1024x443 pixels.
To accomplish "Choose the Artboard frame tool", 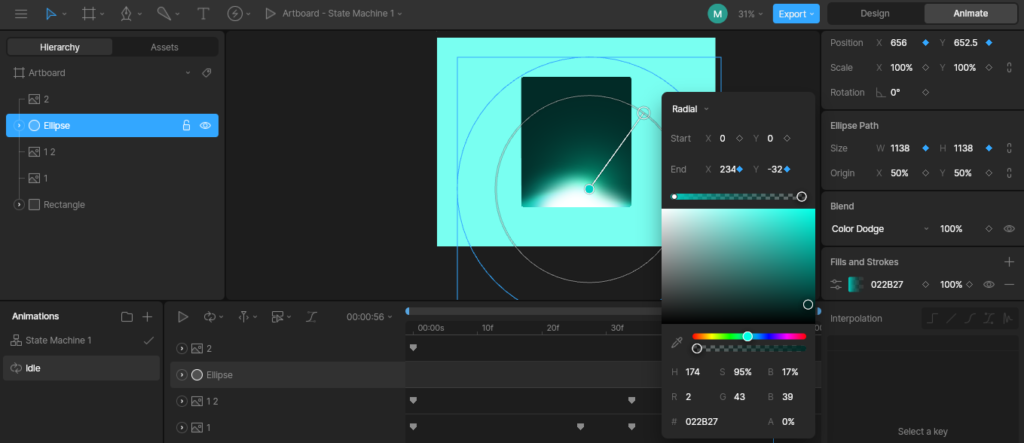I will (x=89, y=14).
